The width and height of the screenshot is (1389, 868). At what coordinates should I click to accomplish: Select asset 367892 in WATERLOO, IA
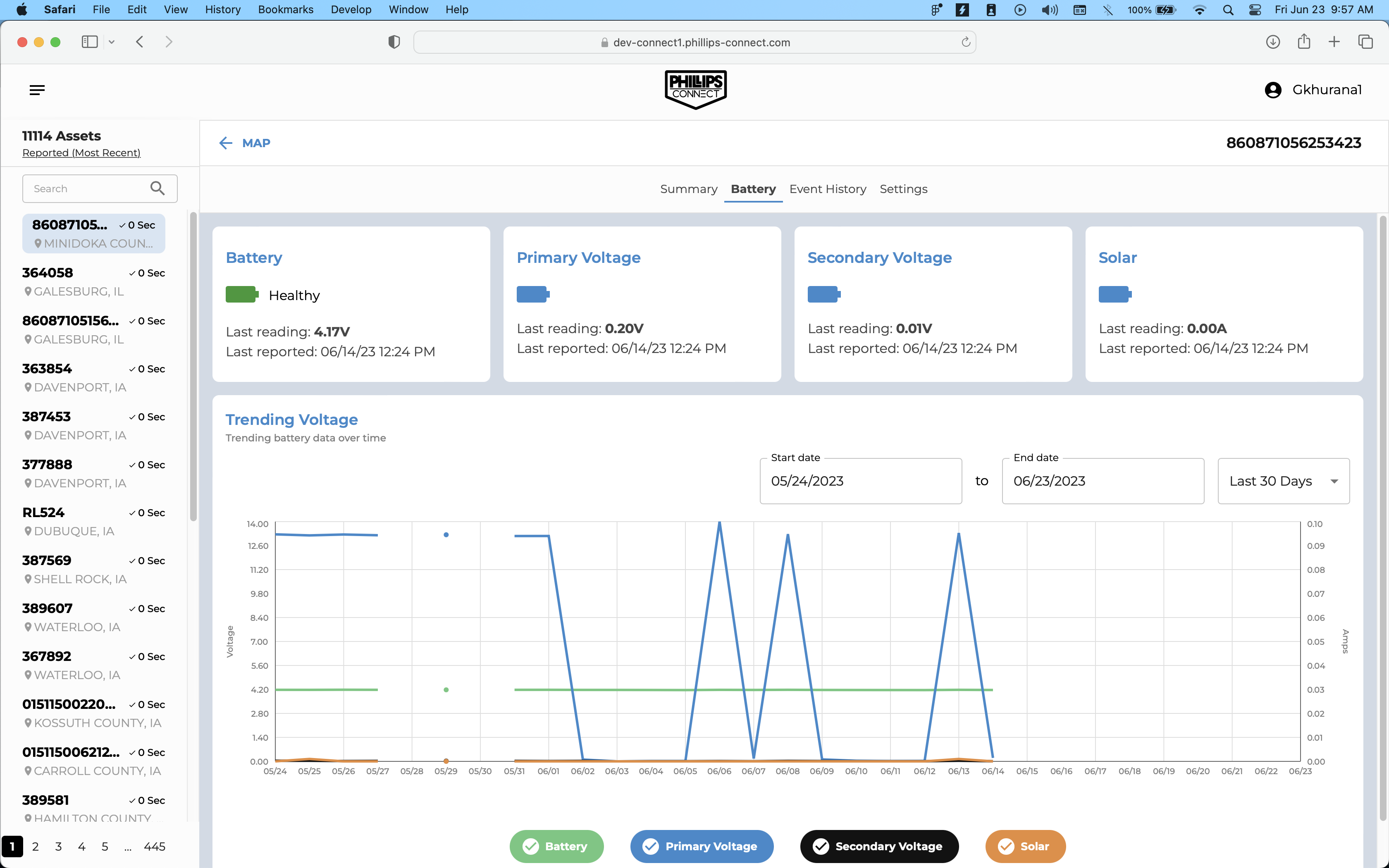click(93, 665)
